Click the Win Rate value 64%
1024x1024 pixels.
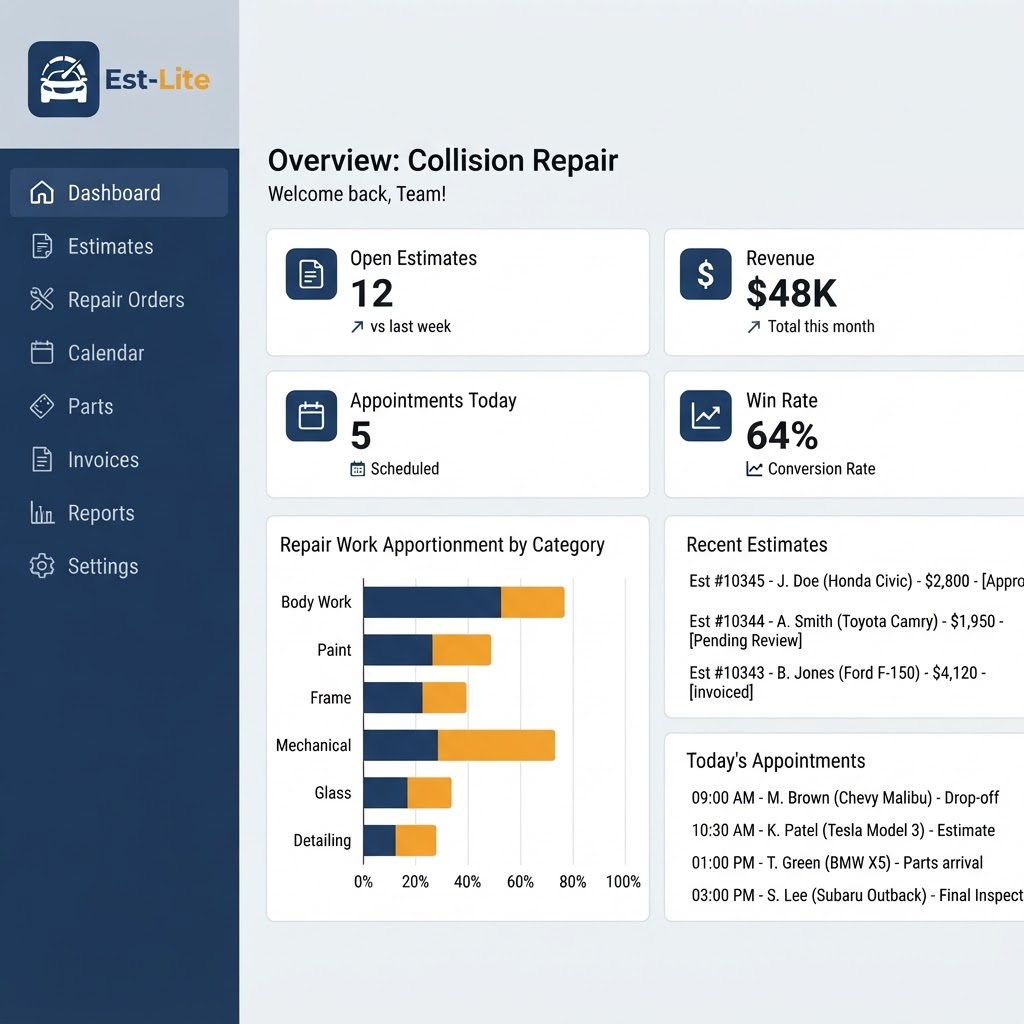782,436
